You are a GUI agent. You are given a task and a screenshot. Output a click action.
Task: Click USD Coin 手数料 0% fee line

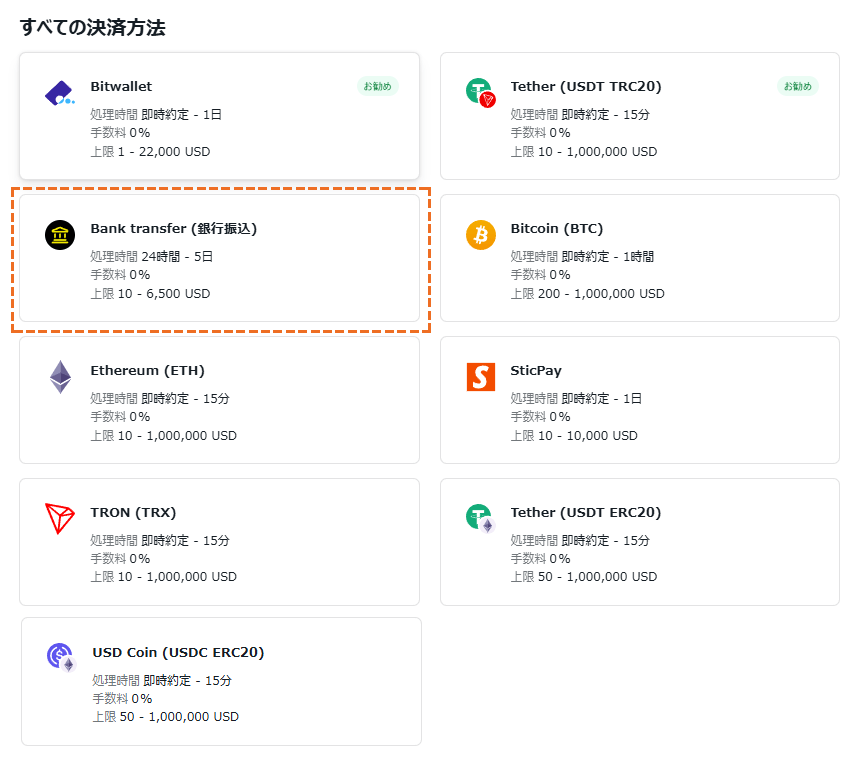[122, 699]
